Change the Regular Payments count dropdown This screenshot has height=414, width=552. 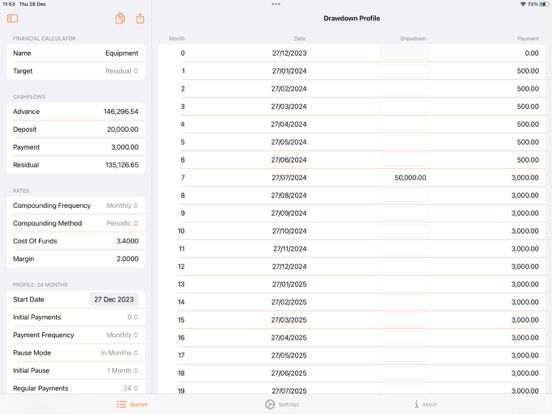click(131, 388)
